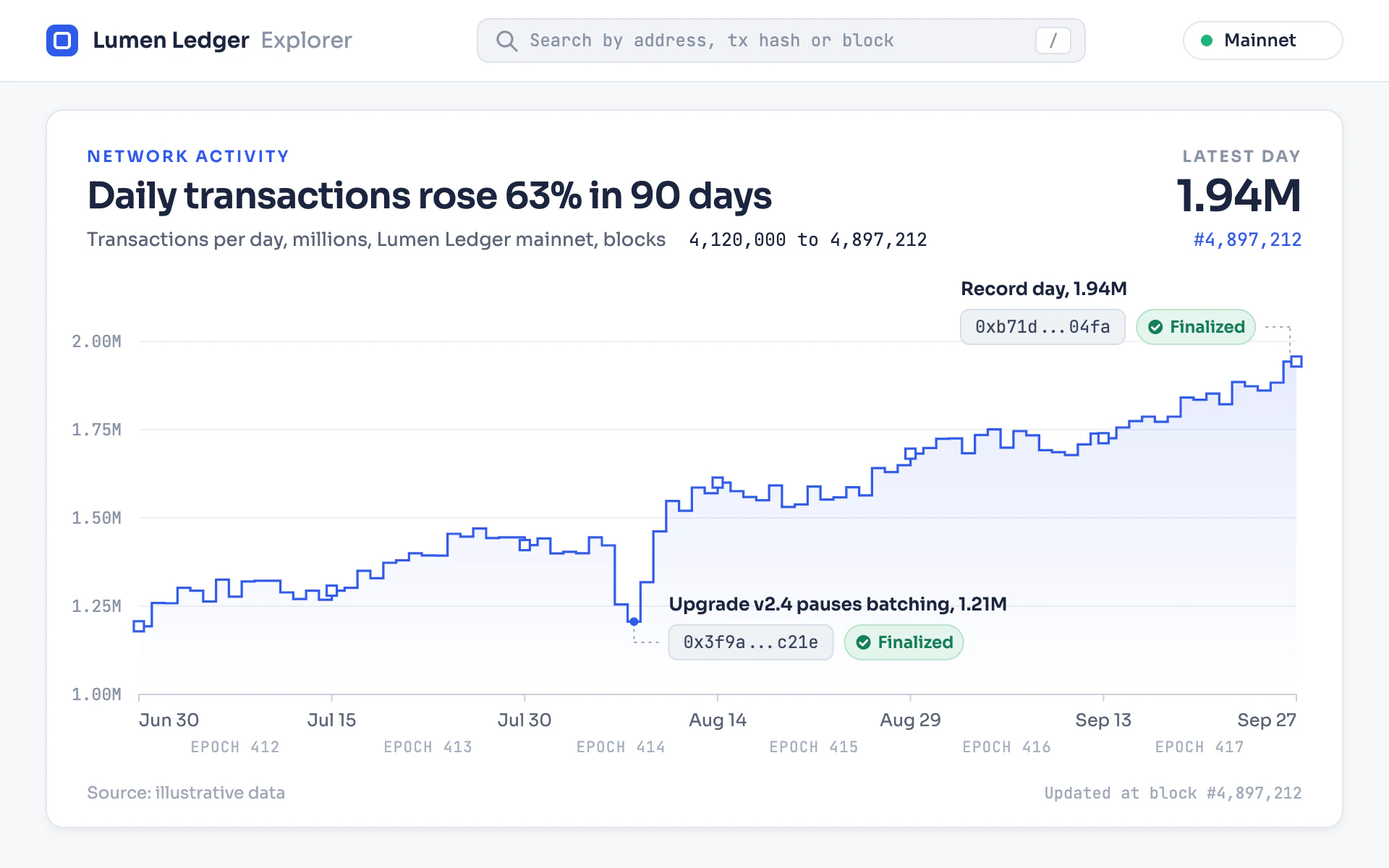Image resolution: width=1389 pixels, height=868 pixels.
Task: Click the checkmark icon in the upgrade Finalized badge
Action: click(863, 642)
